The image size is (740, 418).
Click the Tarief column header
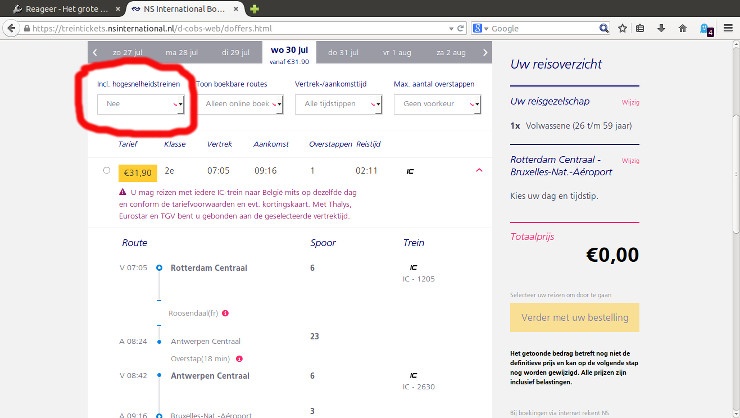[x=127, y=144]
